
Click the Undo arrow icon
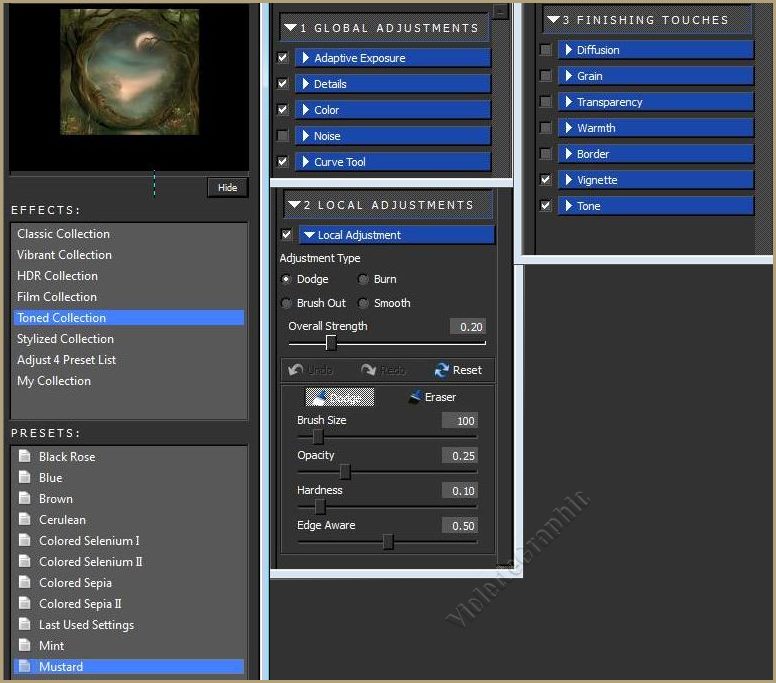[x=296, y=370]
